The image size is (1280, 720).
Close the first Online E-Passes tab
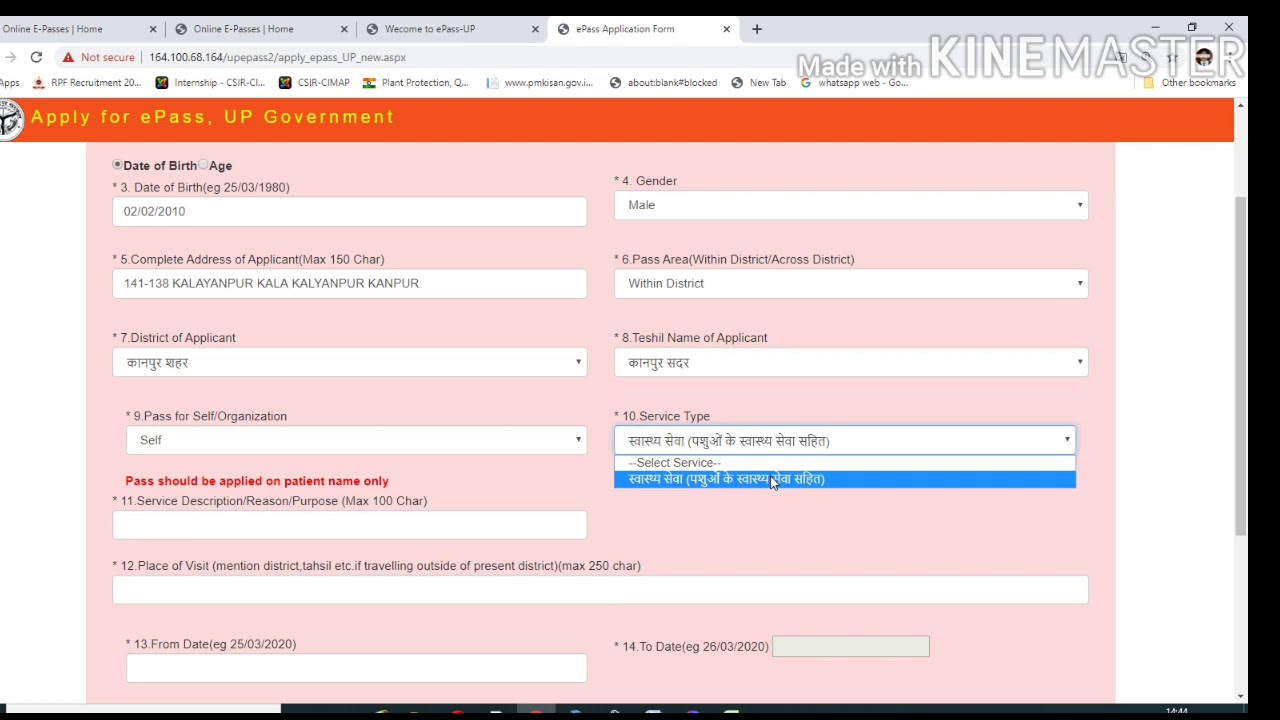[153, 29]
